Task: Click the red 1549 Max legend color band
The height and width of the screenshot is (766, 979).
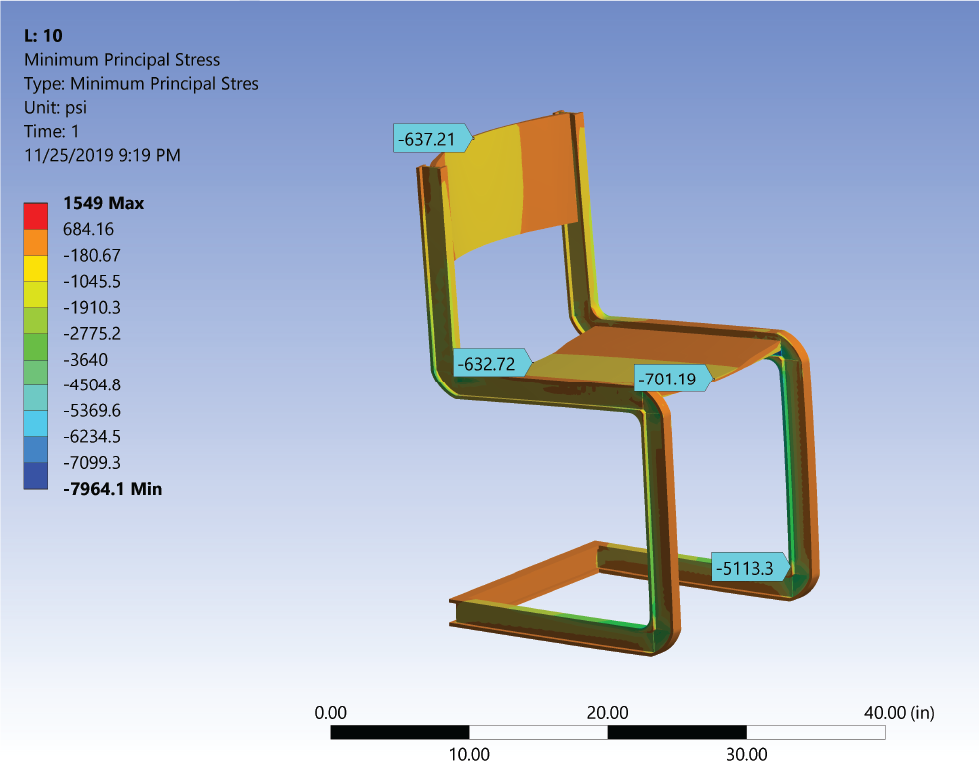Action: 36,216
